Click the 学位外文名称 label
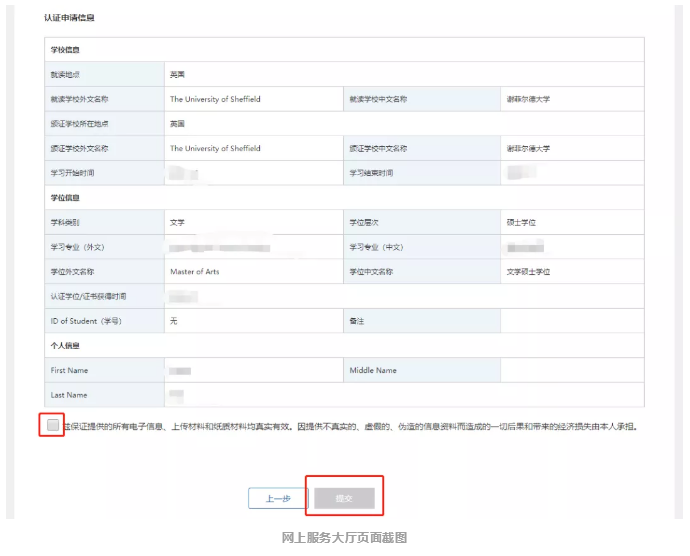 click(x=72, y=272)
